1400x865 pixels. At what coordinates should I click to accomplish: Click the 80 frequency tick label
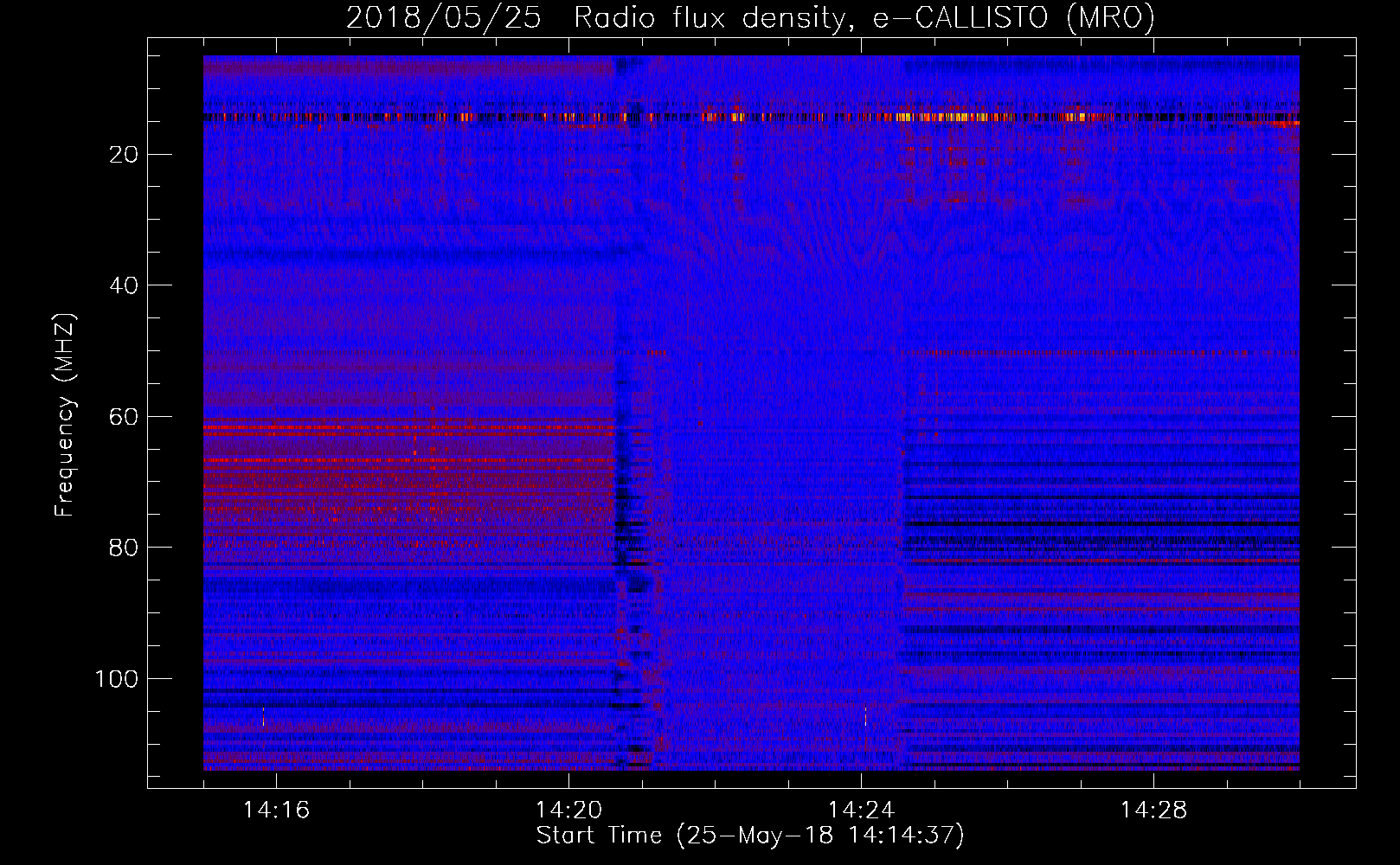point(125,548)
